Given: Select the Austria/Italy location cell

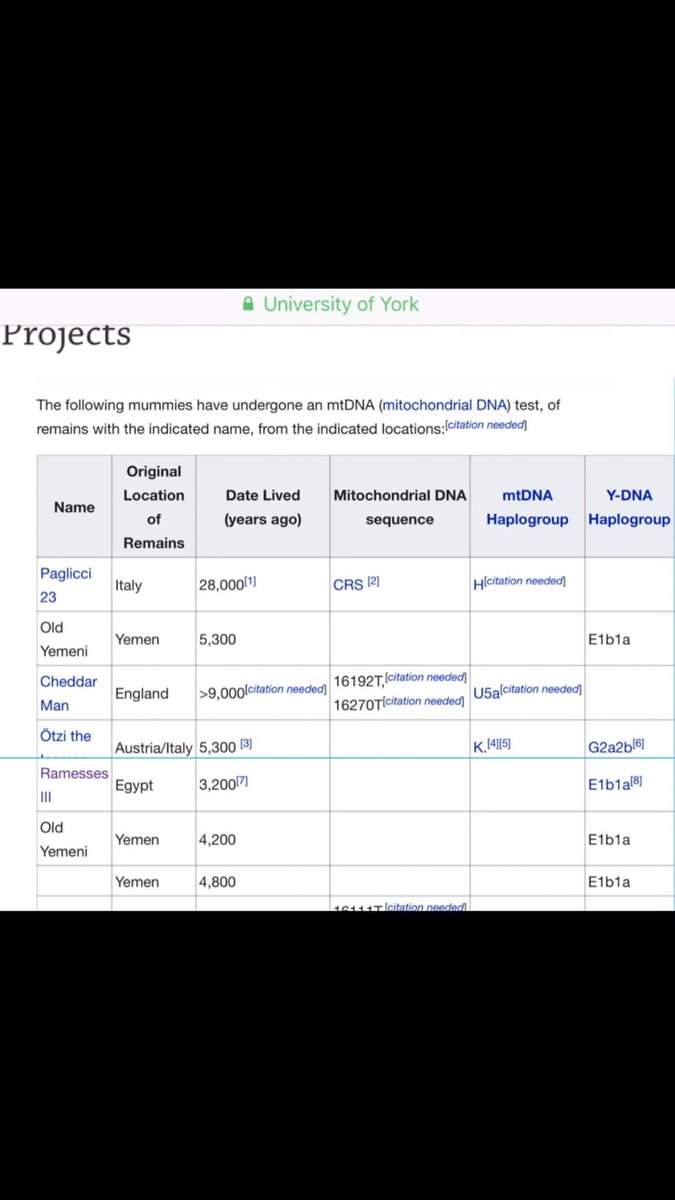Looking at the screenshot, I should click(x=154, y=747).
